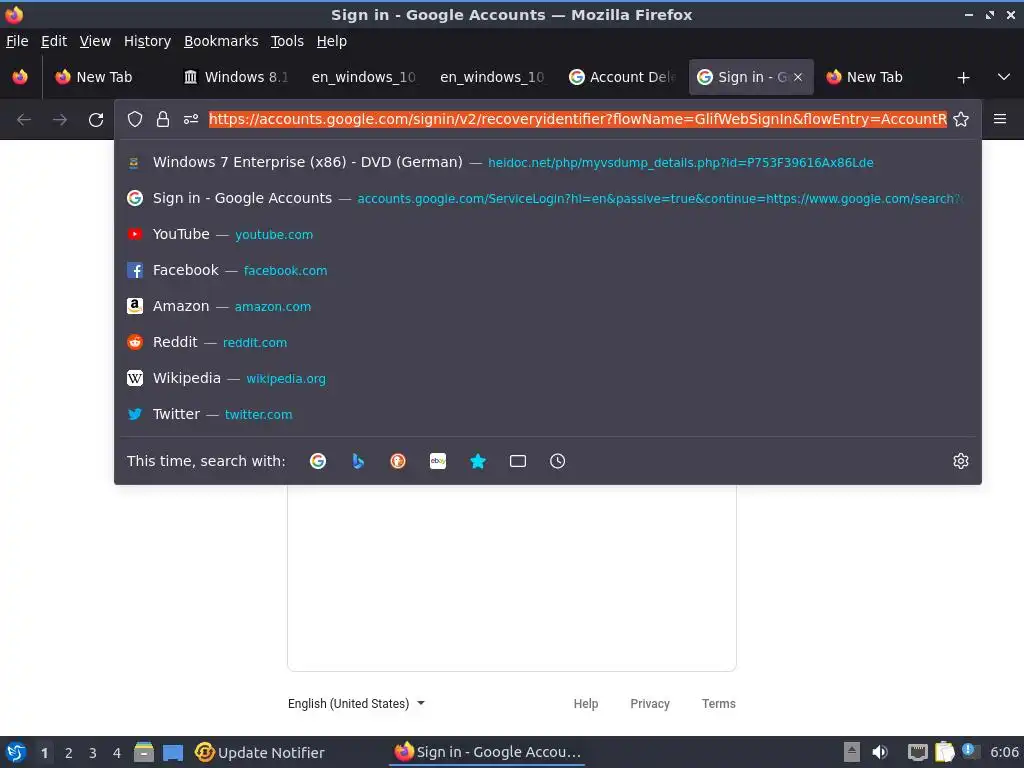Search this time with Google icon
This screenshot has width=1024, height=768.
318,461
